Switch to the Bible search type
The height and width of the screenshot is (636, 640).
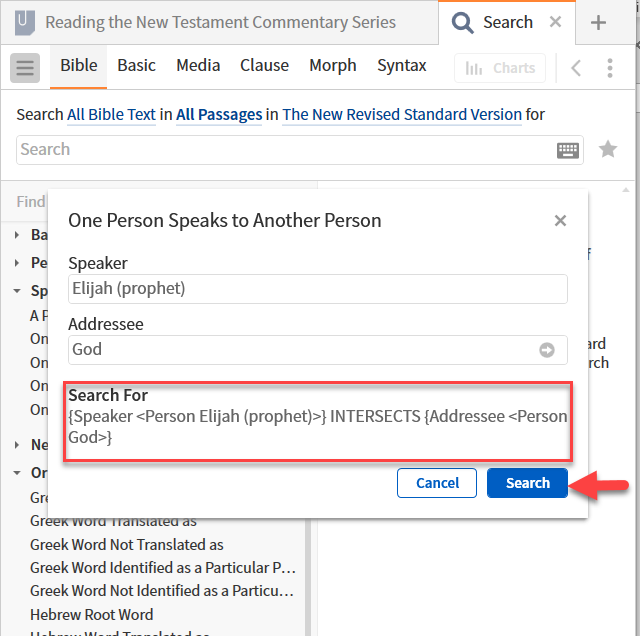click(x=79, y=65)
